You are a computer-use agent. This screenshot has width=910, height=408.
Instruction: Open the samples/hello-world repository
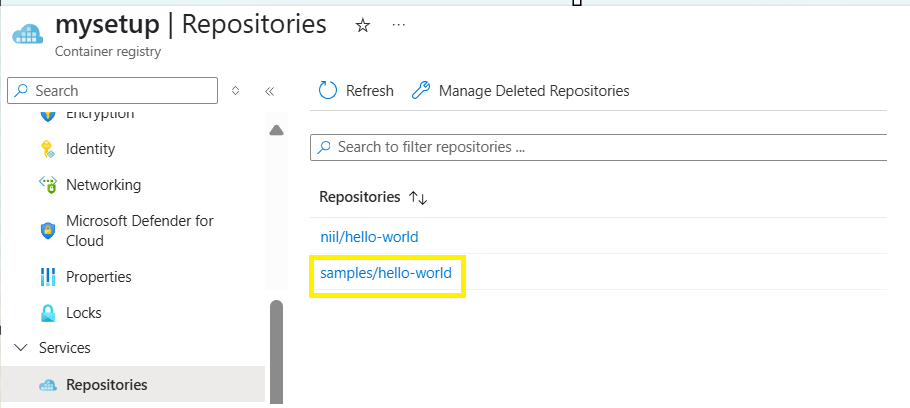point(386,272)
